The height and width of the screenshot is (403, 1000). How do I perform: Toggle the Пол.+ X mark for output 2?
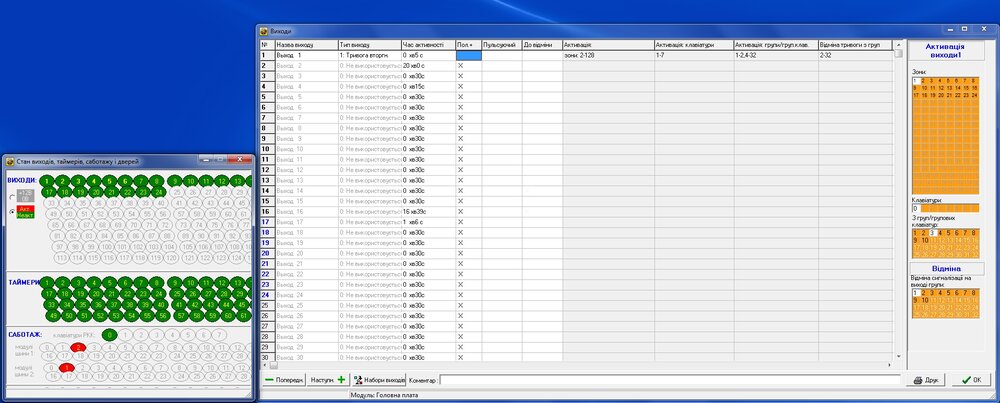(x=460, y=66)
